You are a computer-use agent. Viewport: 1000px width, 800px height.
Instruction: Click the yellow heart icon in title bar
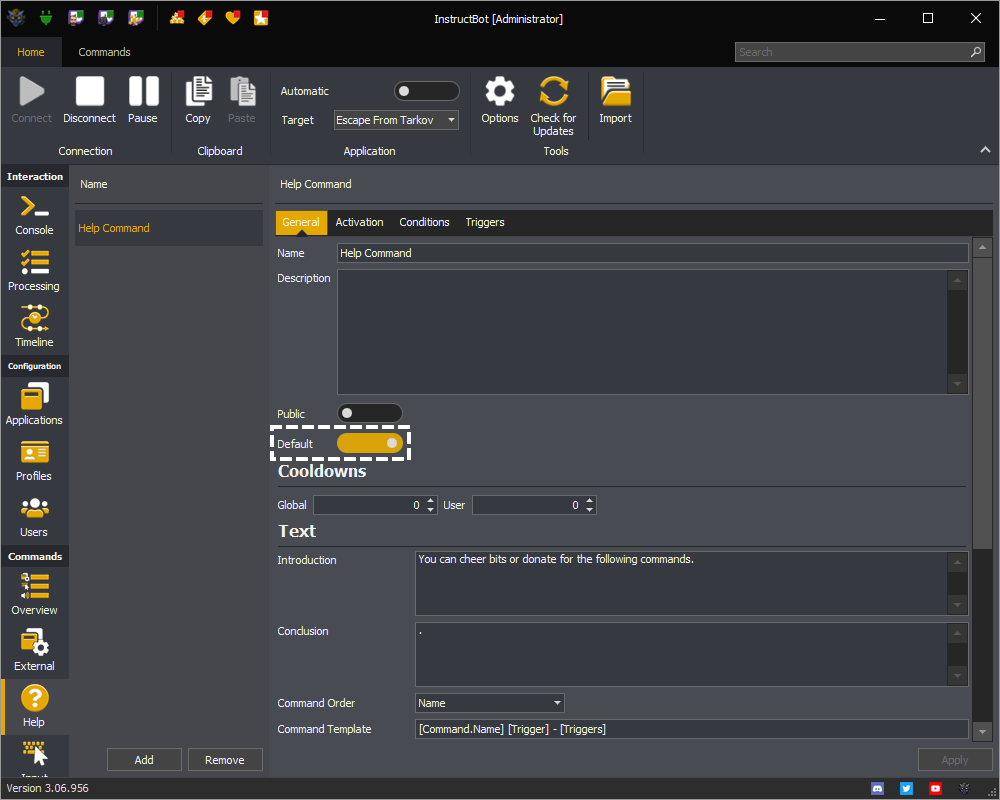(x=233, y=18)
